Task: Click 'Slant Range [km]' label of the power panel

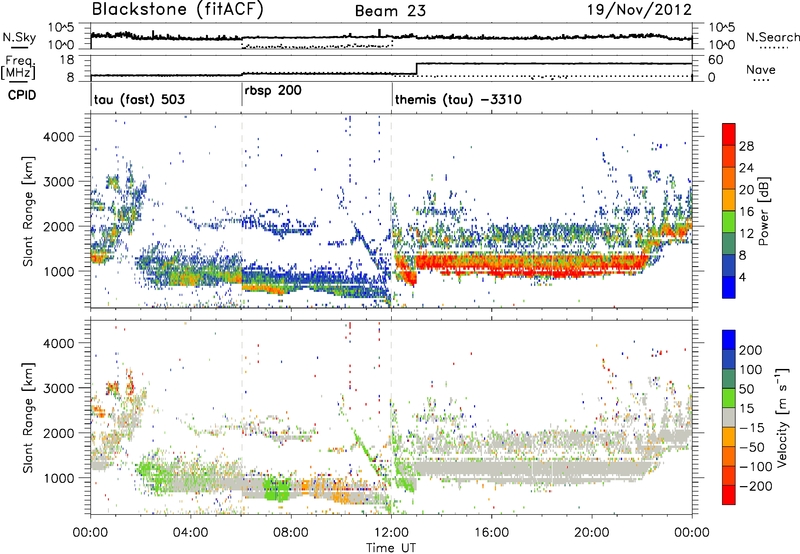Action: pyautogui.click(x=28, y=211)
